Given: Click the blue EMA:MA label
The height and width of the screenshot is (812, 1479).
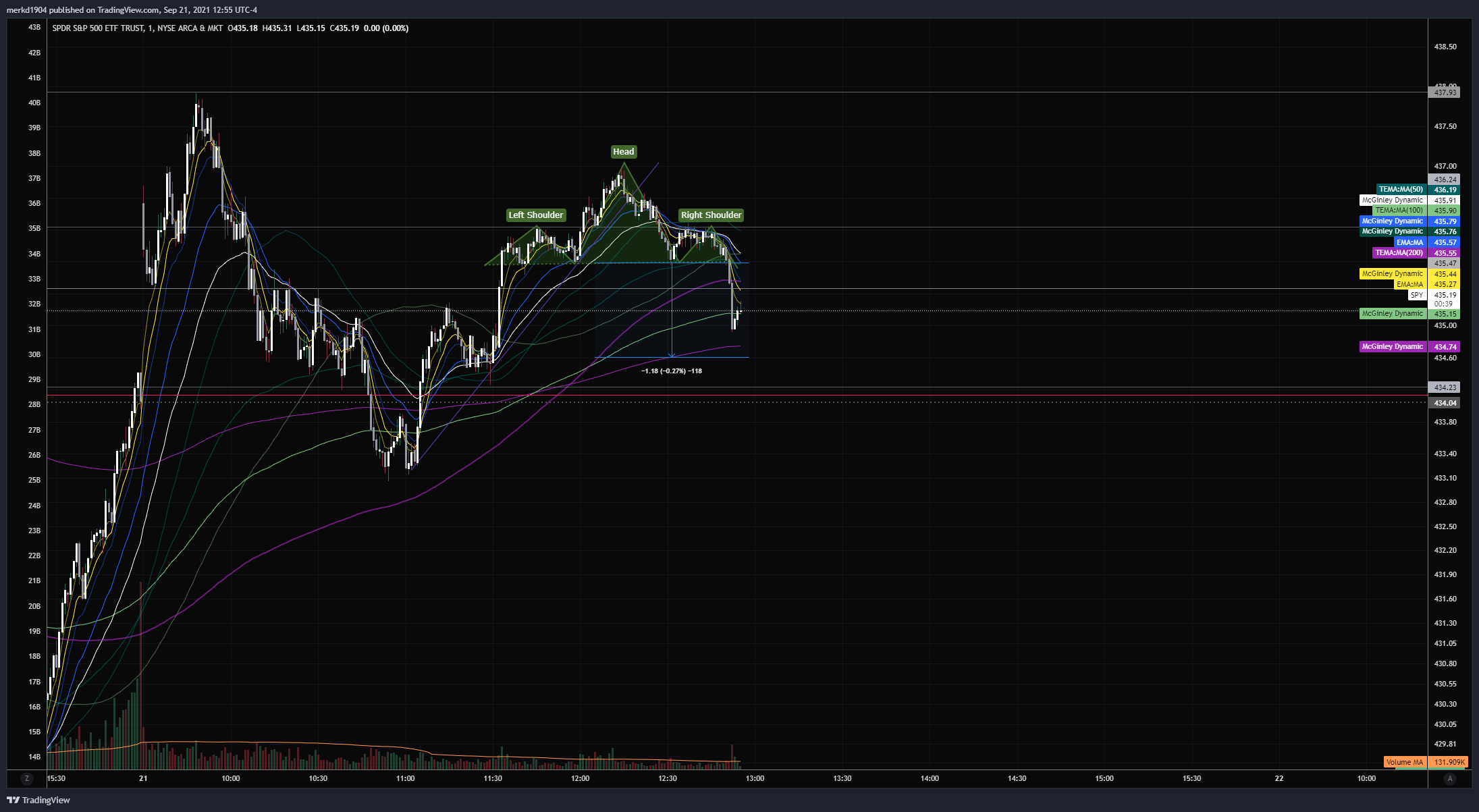Looking at the screenshot, I should coord(1409,242).
